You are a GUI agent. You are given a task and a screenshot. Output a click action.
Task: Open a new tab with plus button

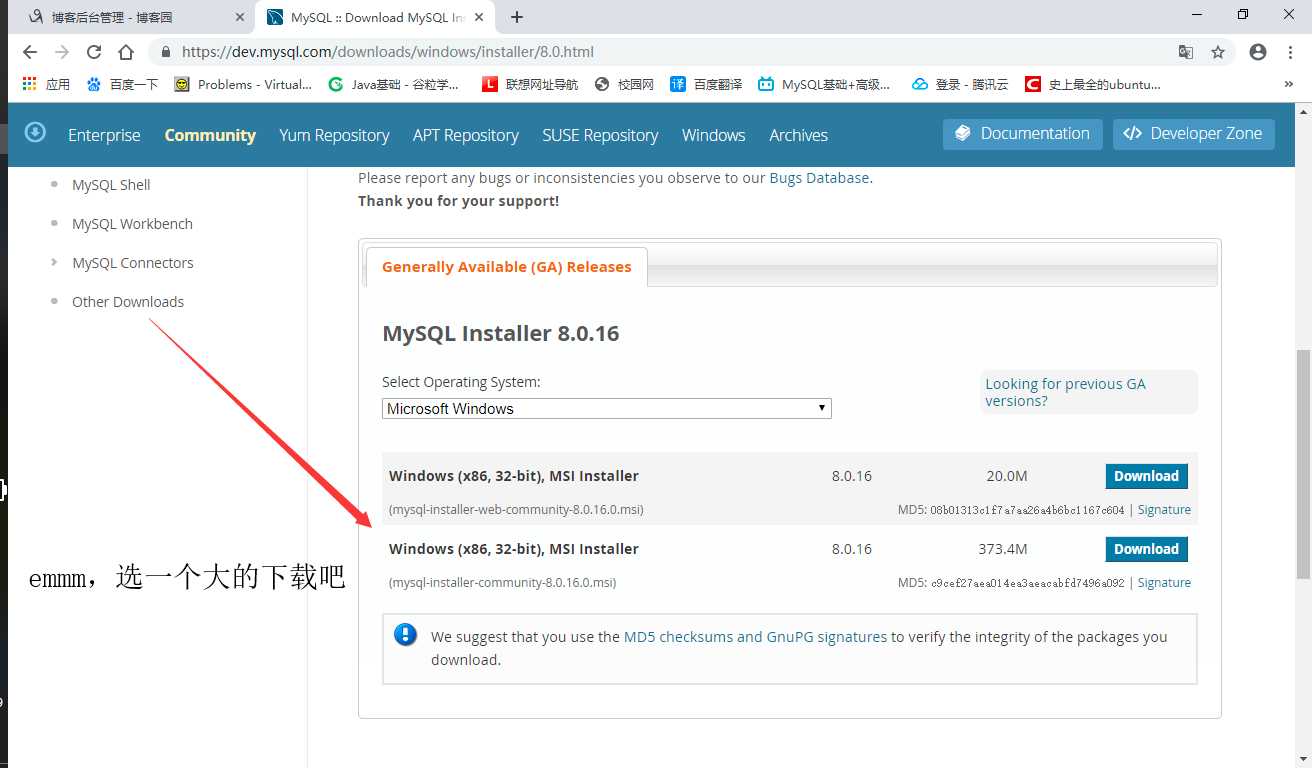click(517, 17)
